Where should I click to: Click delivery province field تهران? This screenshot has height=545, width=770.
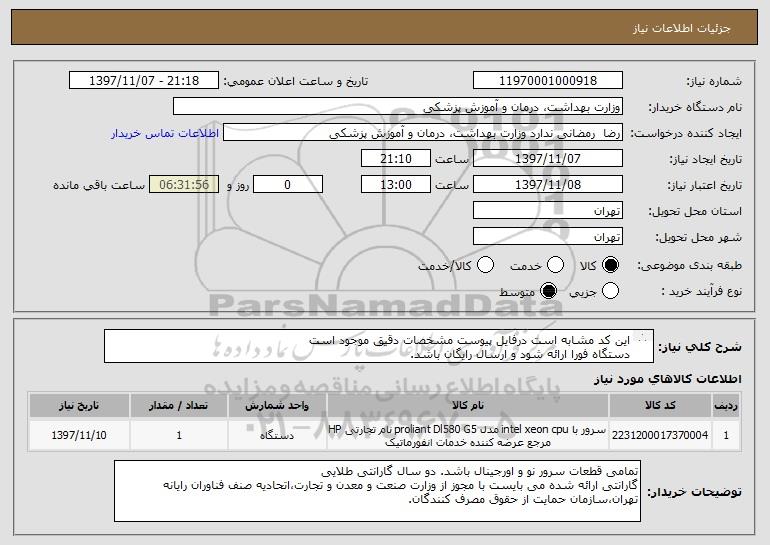[548, 211]
